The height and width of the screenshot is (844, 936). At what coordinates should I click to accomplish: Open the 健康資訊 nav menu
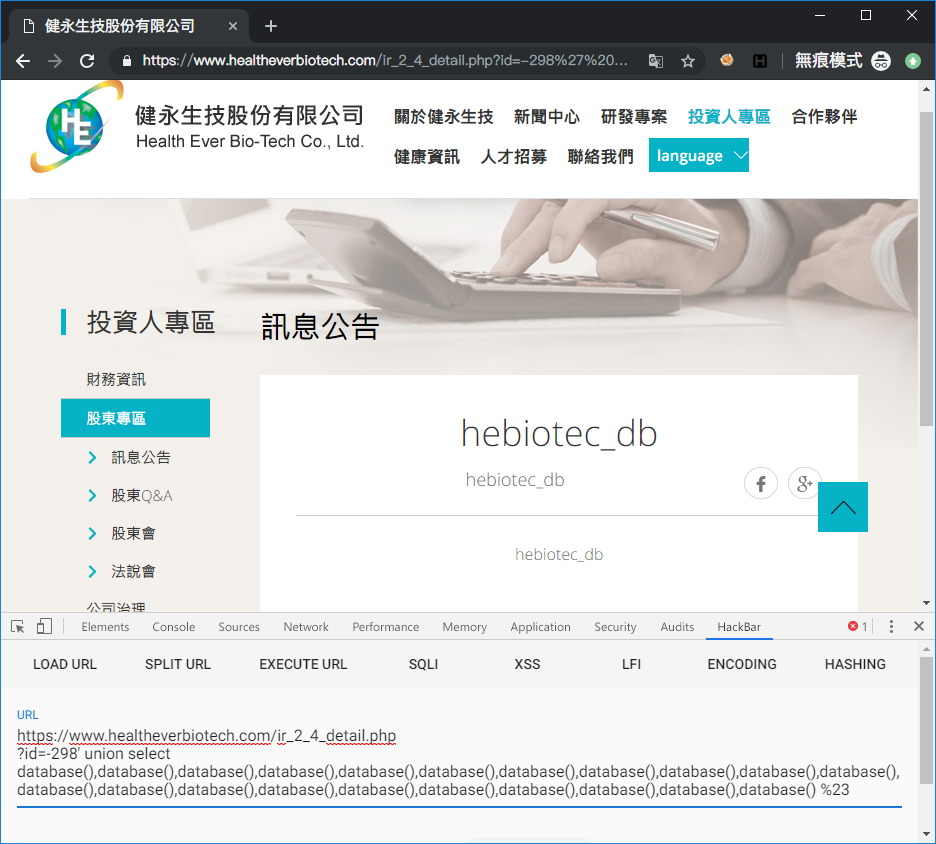pos(427,157)
